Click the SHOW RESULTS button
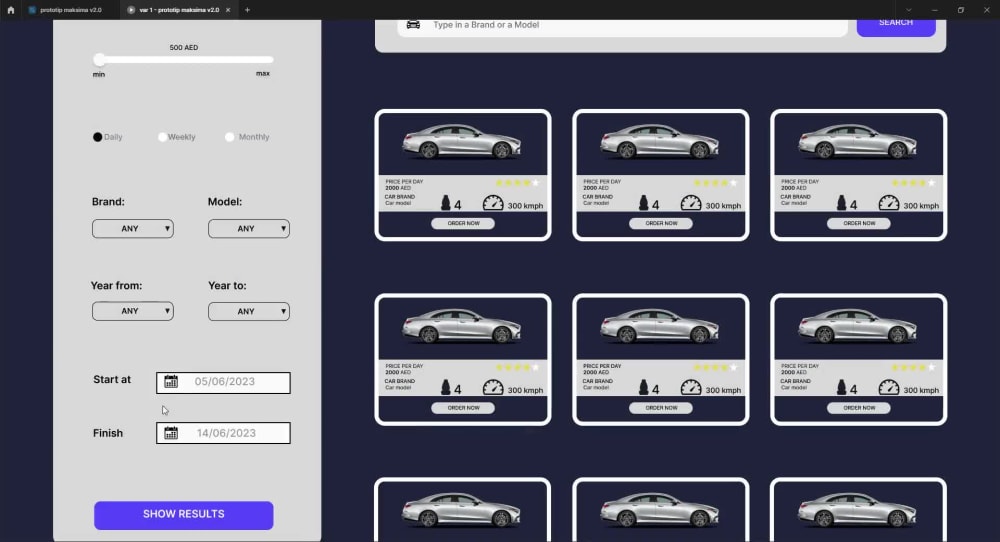Screen dimensions: 1000x542 (x=184, y=515)
